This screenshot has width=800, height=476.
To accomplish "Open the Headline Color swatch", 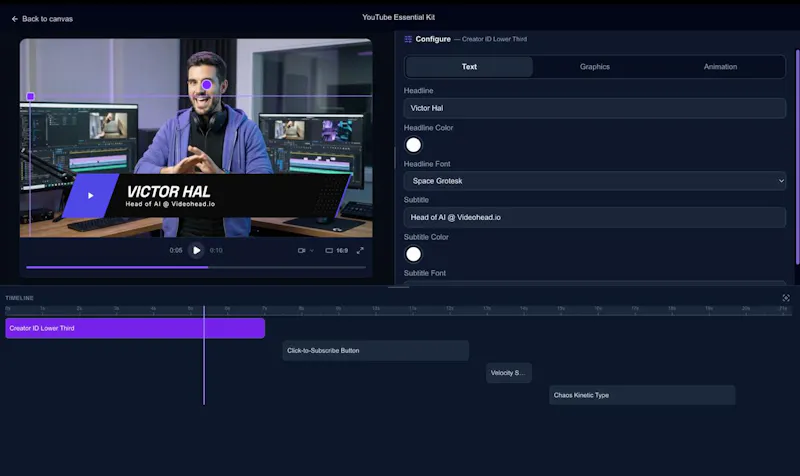I will pos(413,145).
